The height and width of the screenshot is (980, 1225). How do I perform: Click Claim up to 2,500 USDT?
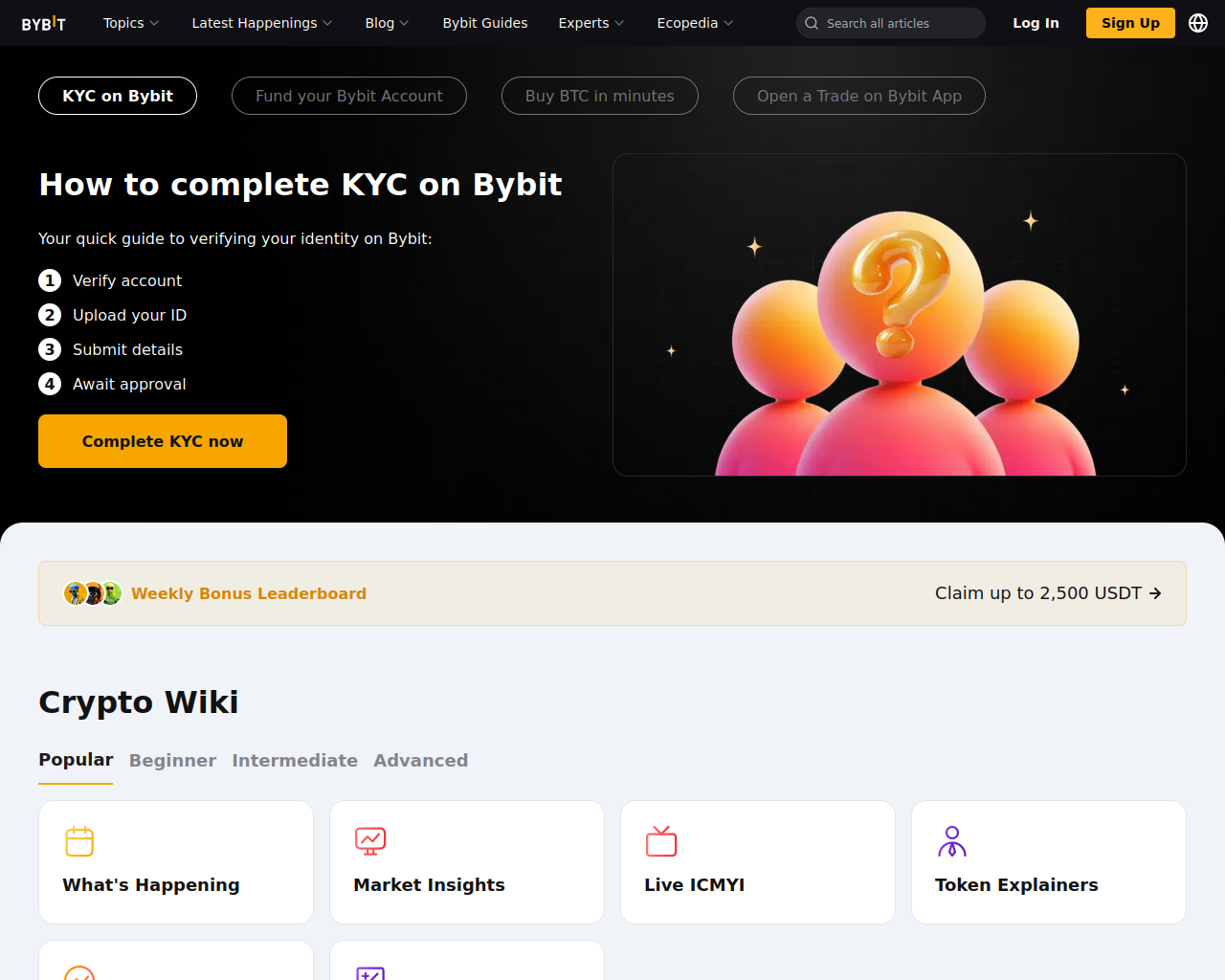pos(1038,593)
